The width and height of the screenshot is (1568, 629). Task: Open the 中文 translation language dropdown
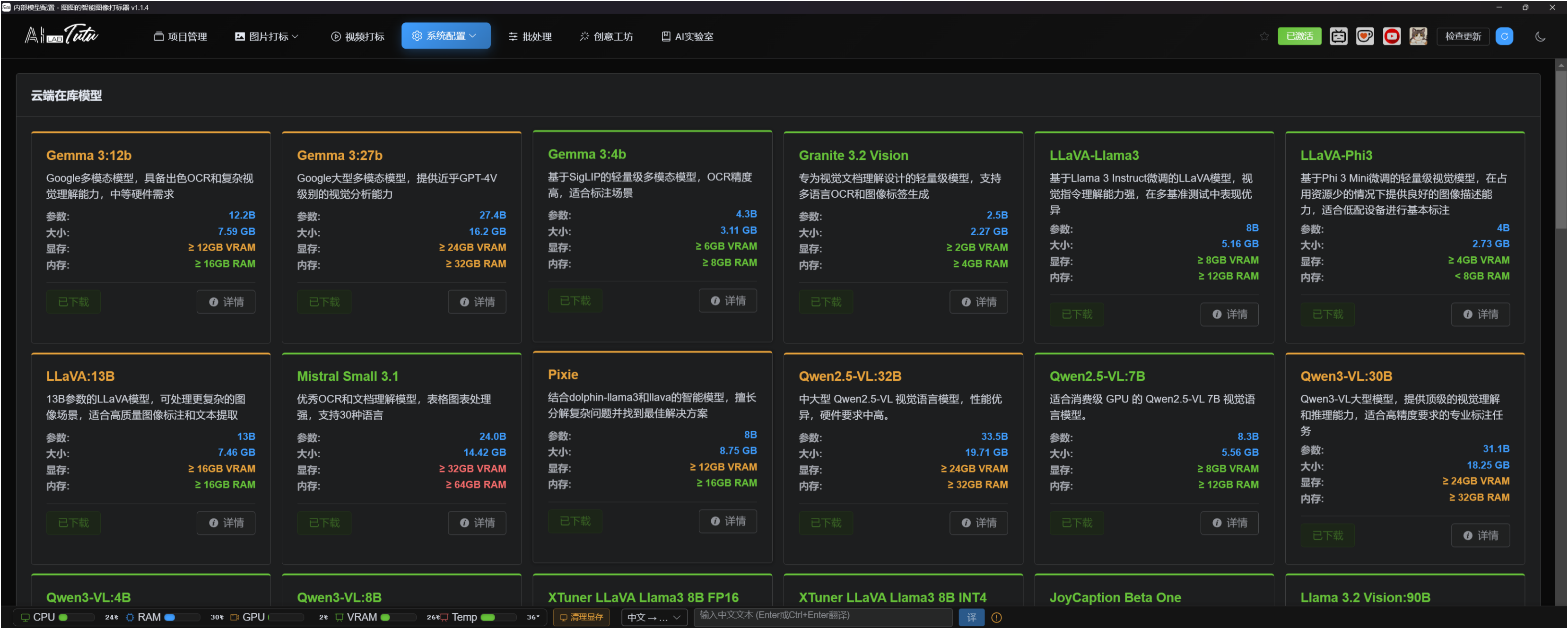pyautogui.click(x=653, y=618)
